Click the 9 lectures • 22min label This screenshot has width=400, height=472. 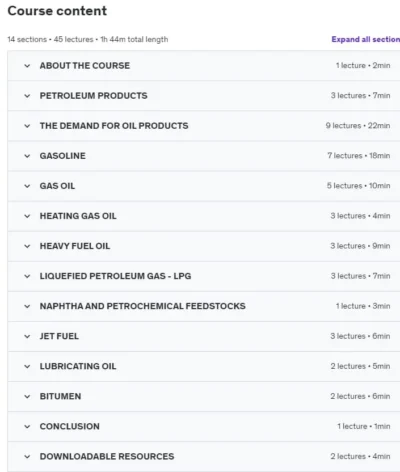(x=358, y=126)
